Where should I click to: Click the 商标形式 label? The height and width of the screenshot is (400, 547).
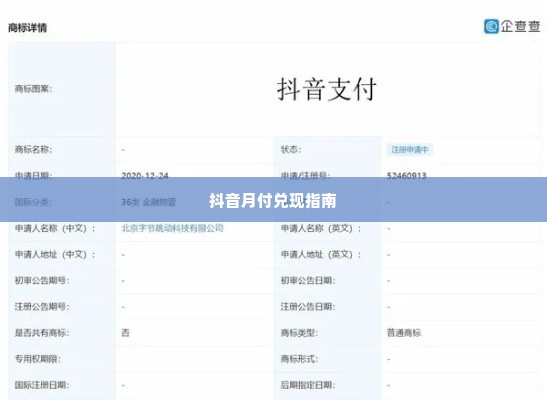pos(299,359)
